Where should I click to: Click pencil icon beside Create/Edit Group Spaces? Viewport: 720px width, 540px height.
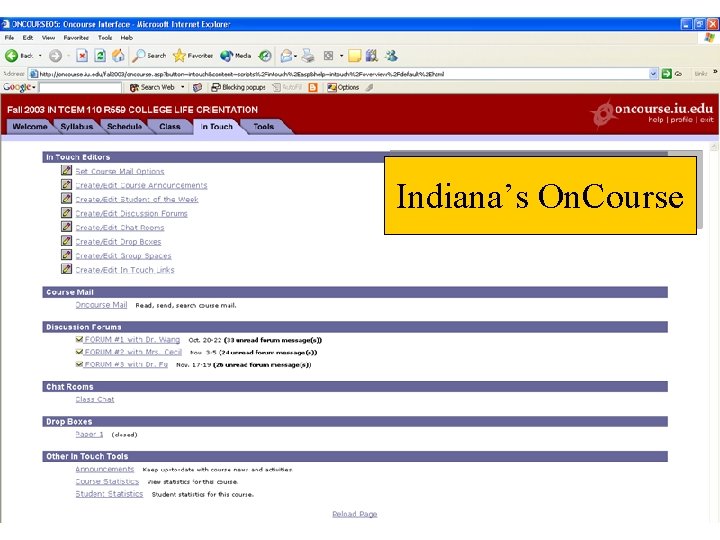pyautogui.click(x=67, y=254)
